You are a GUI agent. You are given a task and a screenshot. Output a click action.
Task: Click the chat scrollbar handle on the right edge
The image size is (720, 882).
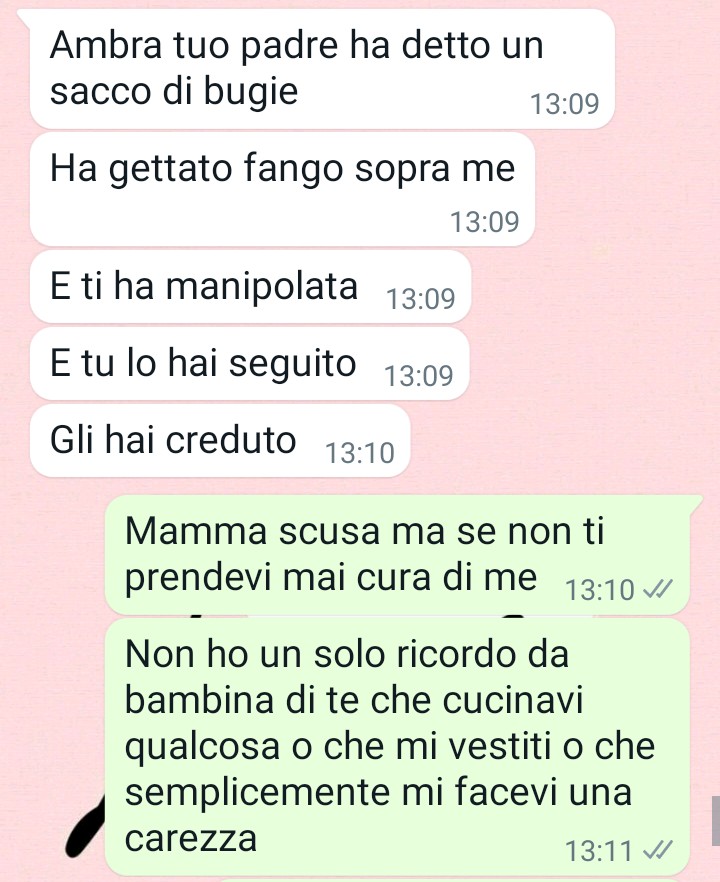click(x=716, y=821)
